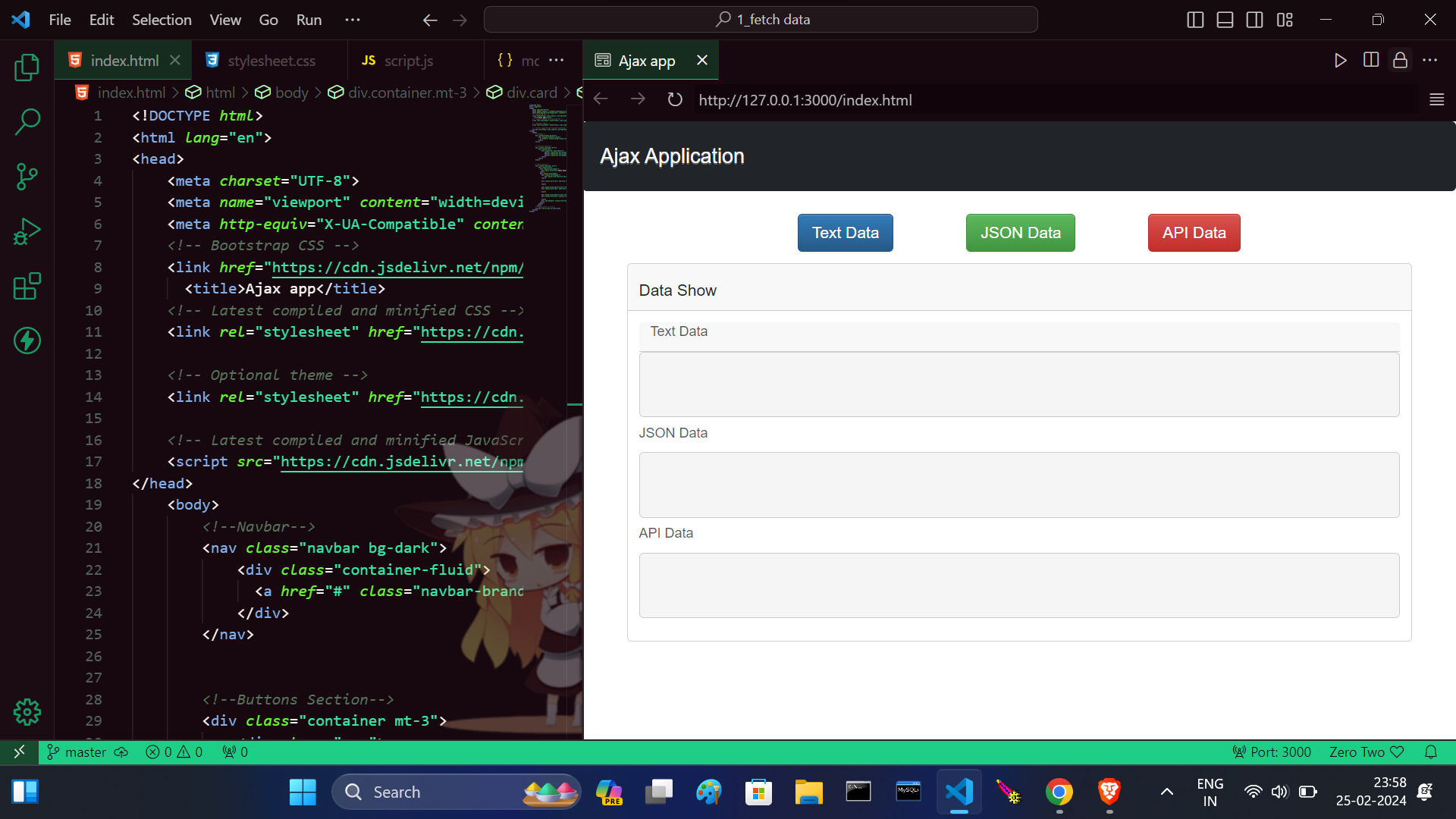
Task: Expand the index.html breadcrumb
Action: pyautogui.click(x=120, y=93)
